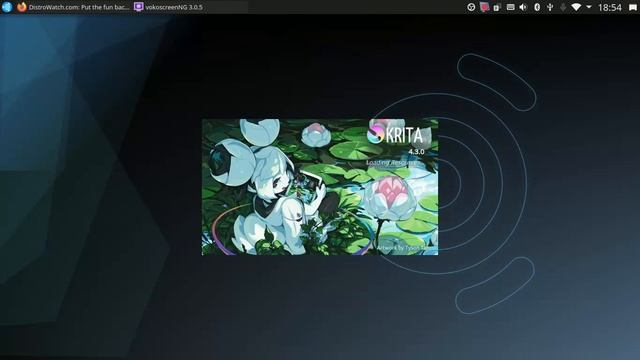Open the USB removable devices tray icon
Viewport: 640px width, 360px height.
pyautogui.click(x=550, y=7)
